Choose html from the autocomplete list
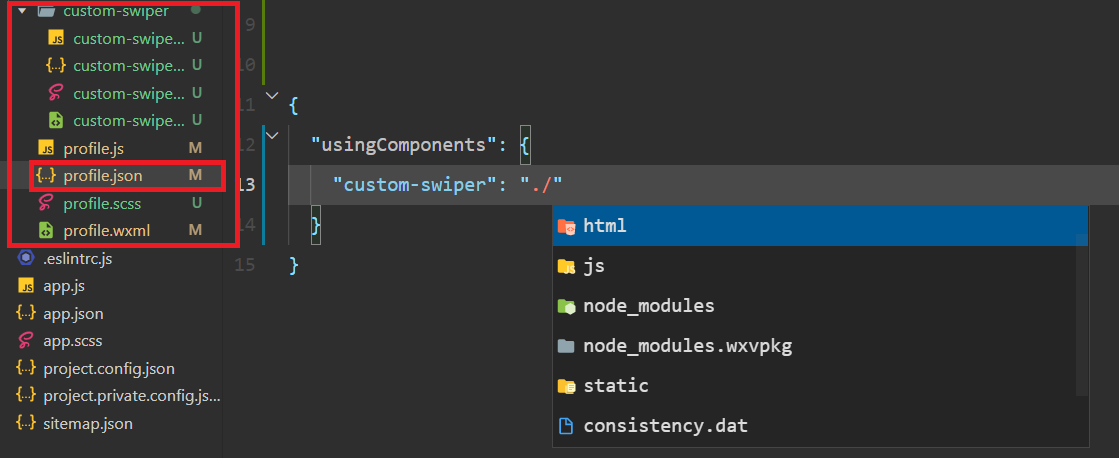Viewport: 1119px width, 458px height. [x=820, y=226]
